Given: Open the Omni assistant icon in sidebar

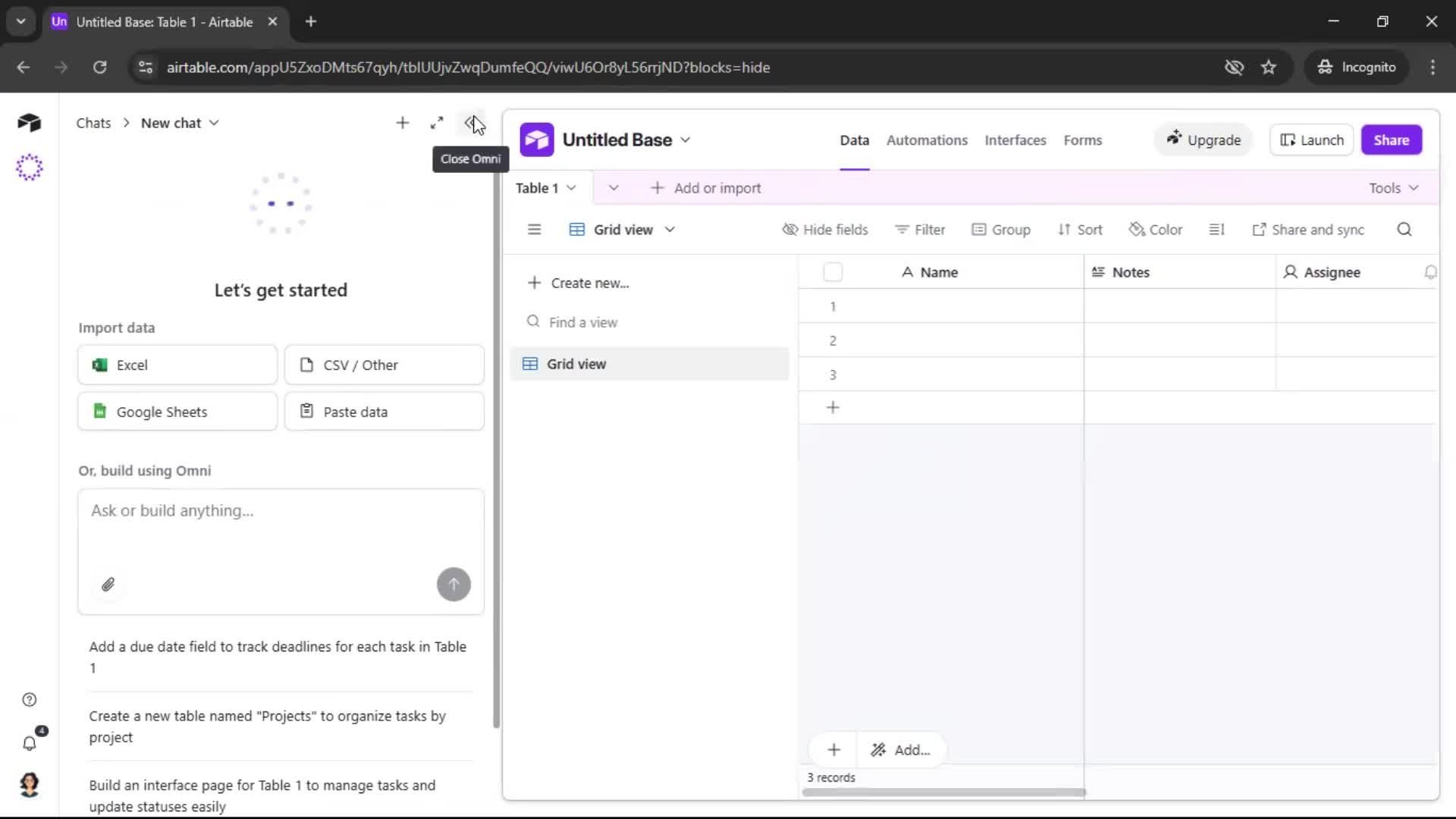Looking at the screenshot, I should (29, 167).
